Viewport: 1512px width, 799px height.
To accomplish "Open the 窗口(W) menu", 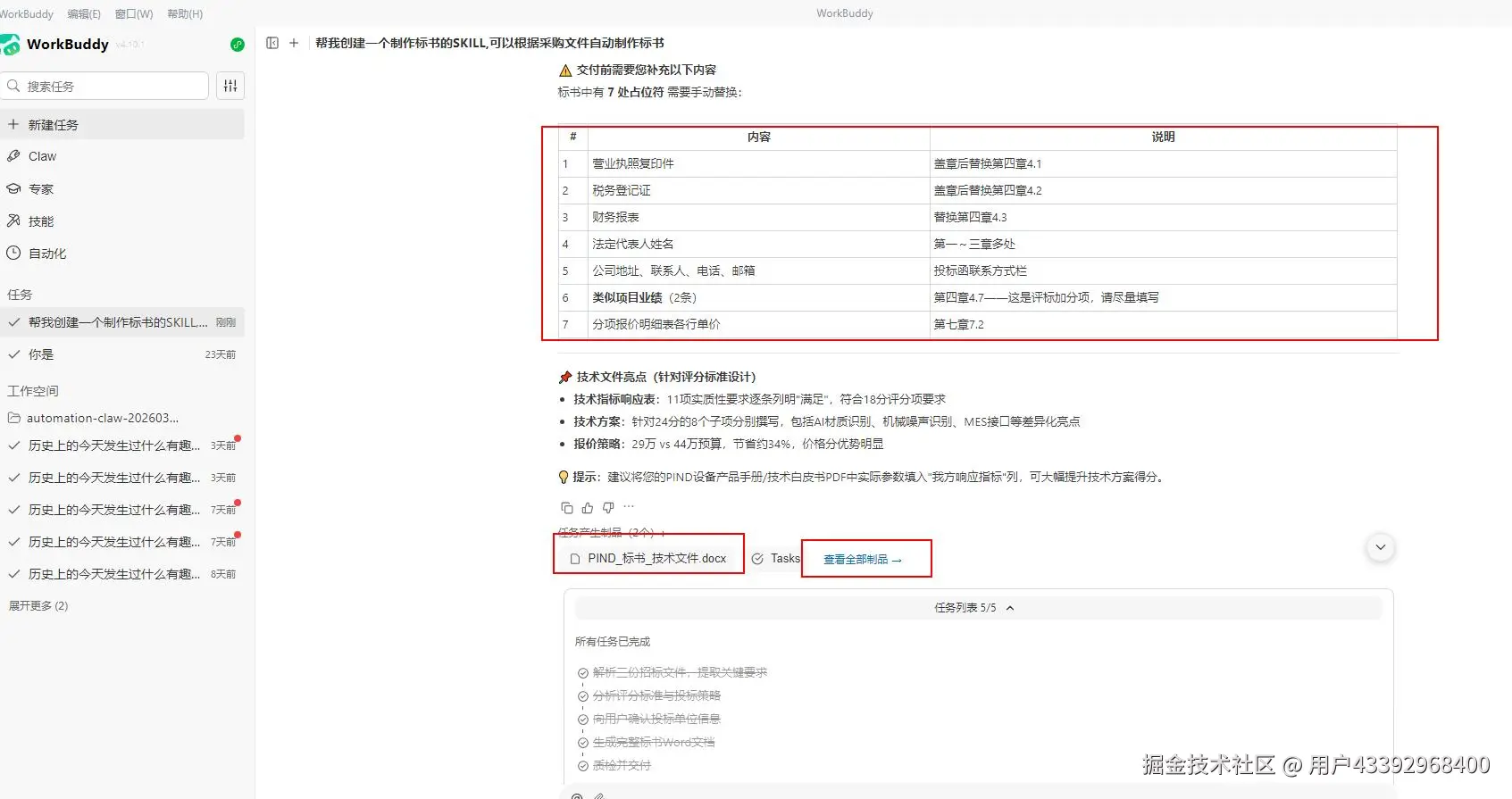I will point(134,13).
